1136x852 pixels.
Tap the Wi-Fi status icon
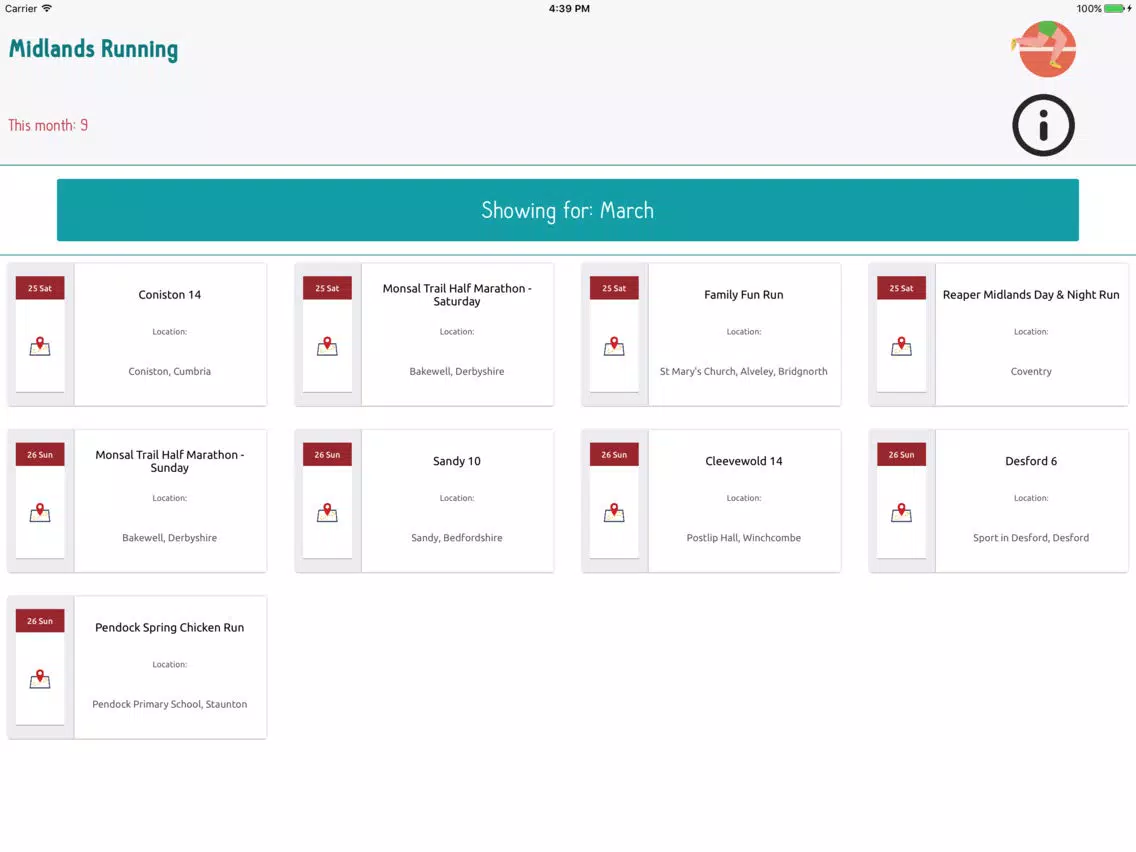click(x=46, y=8)
